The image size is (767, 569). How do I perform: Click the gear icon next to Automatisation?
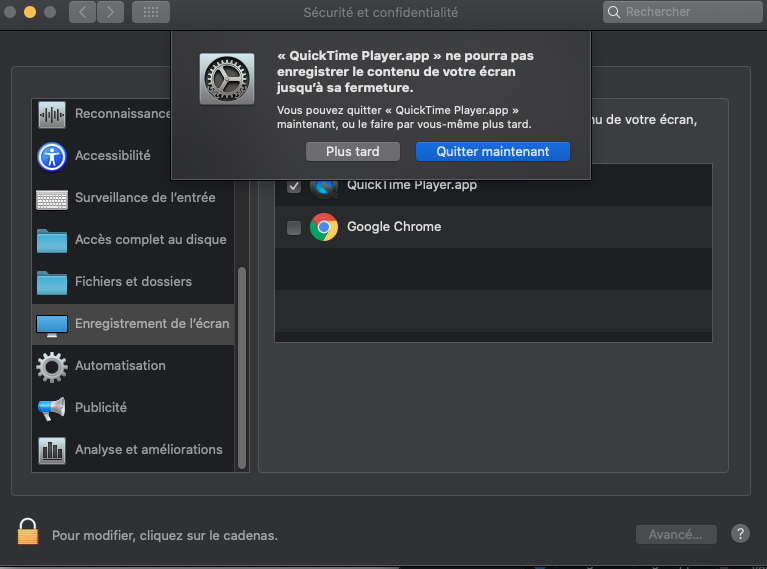click(52, 367)
